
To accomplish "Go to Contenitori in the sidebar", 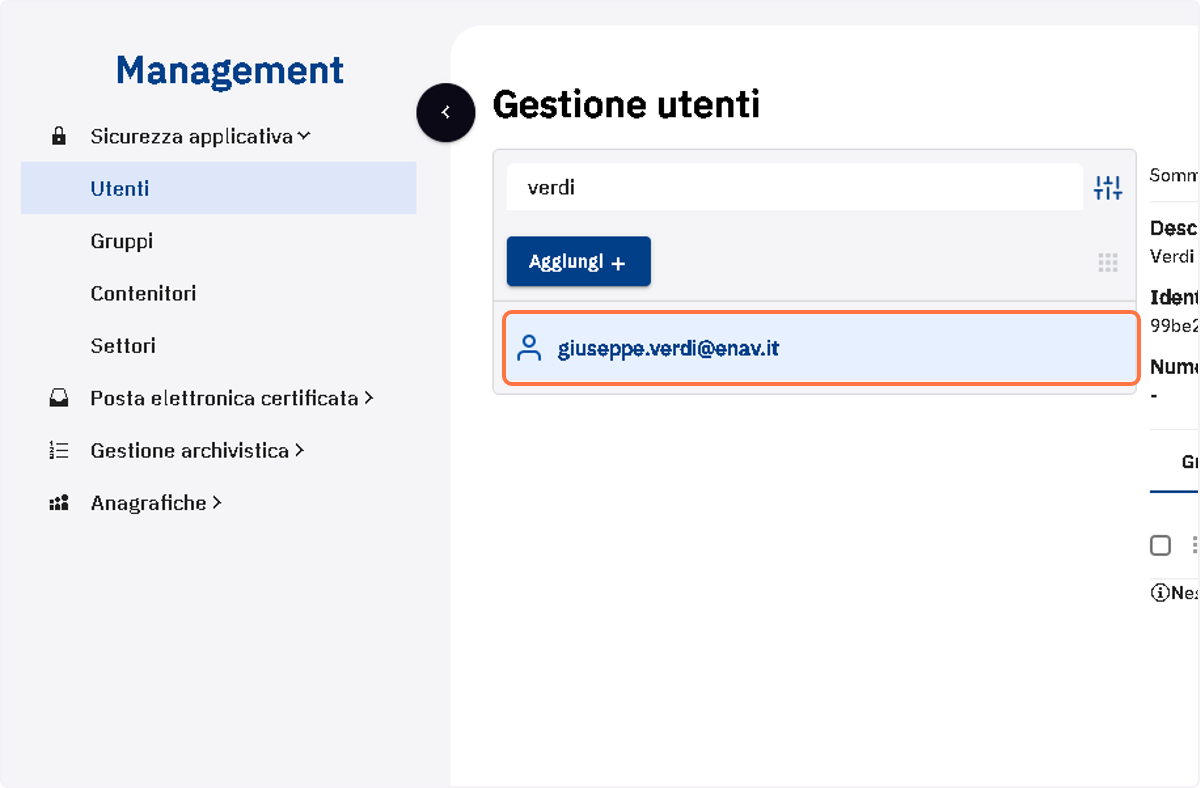I will (x=143, y=293).
